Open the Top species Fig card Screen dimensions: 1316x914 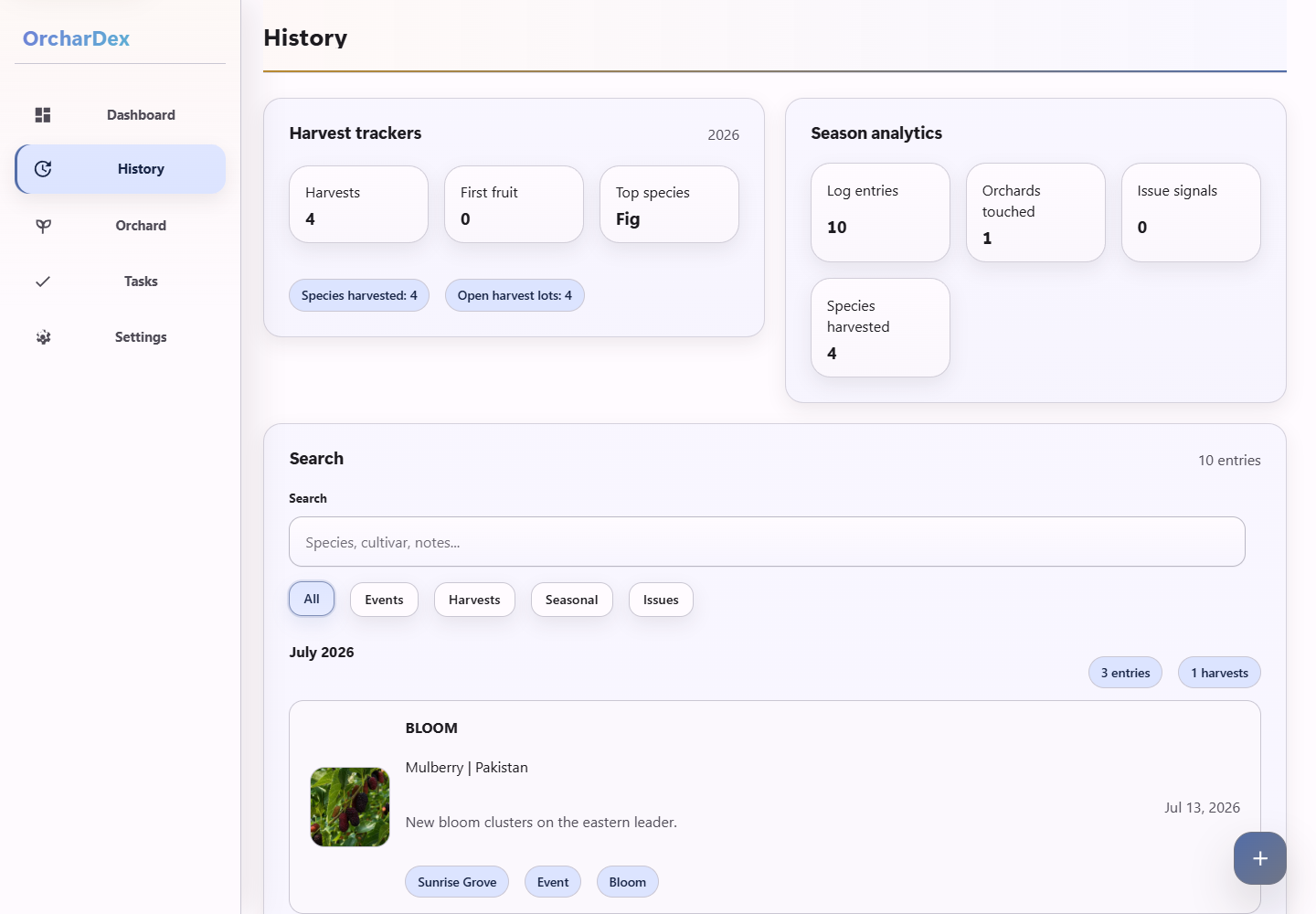pos(669,205)
